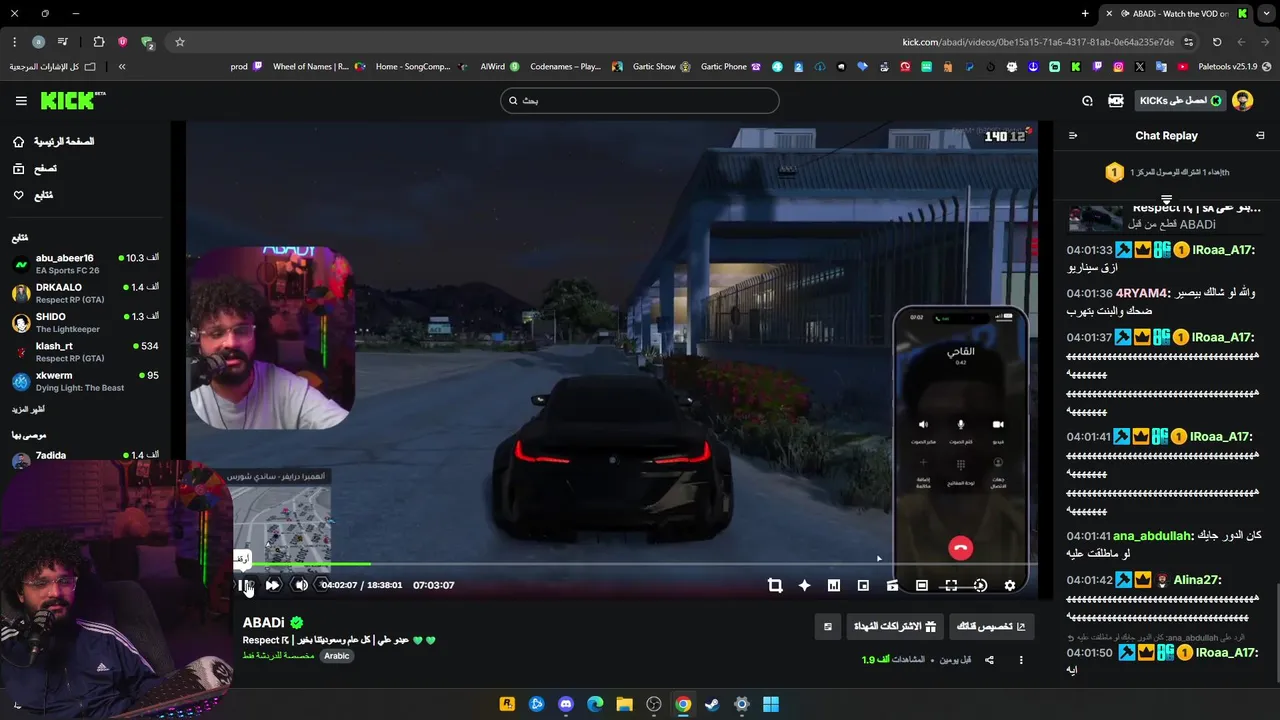Click the sparkle icon in the player controls

click(804, 585)
